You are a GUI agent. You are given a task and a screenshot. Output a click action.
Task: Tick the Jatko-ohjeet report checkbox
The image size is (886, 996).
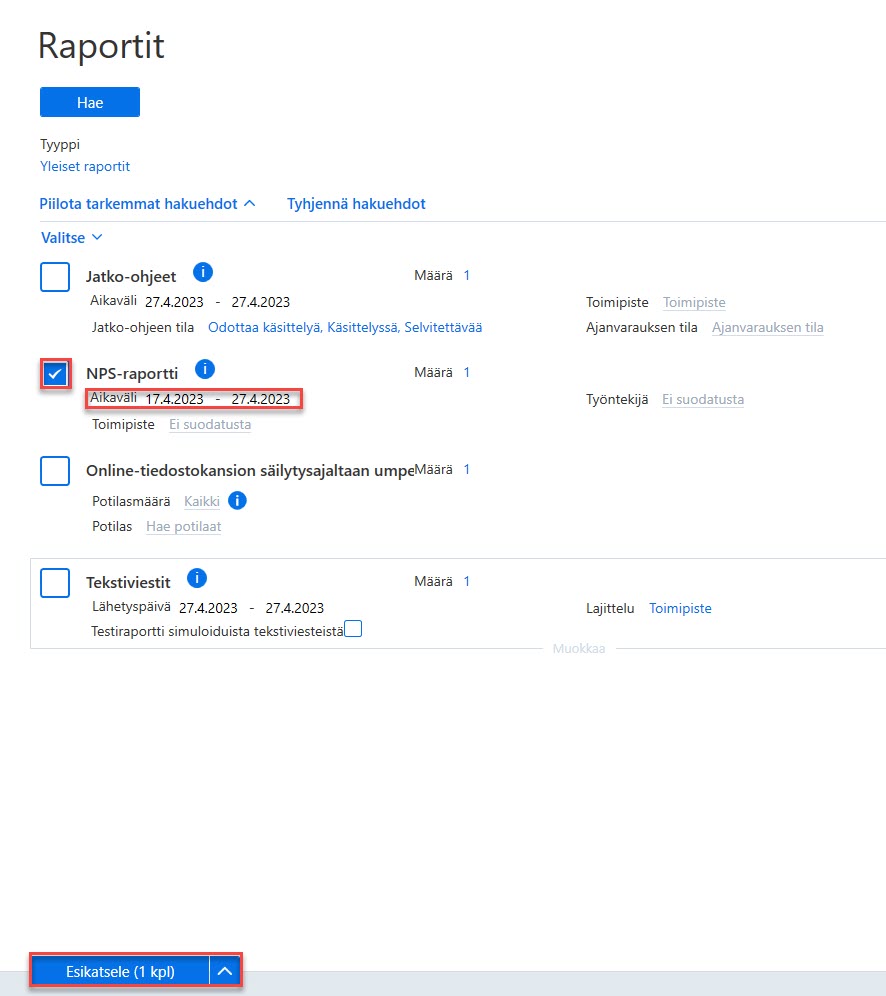(55, 276)
